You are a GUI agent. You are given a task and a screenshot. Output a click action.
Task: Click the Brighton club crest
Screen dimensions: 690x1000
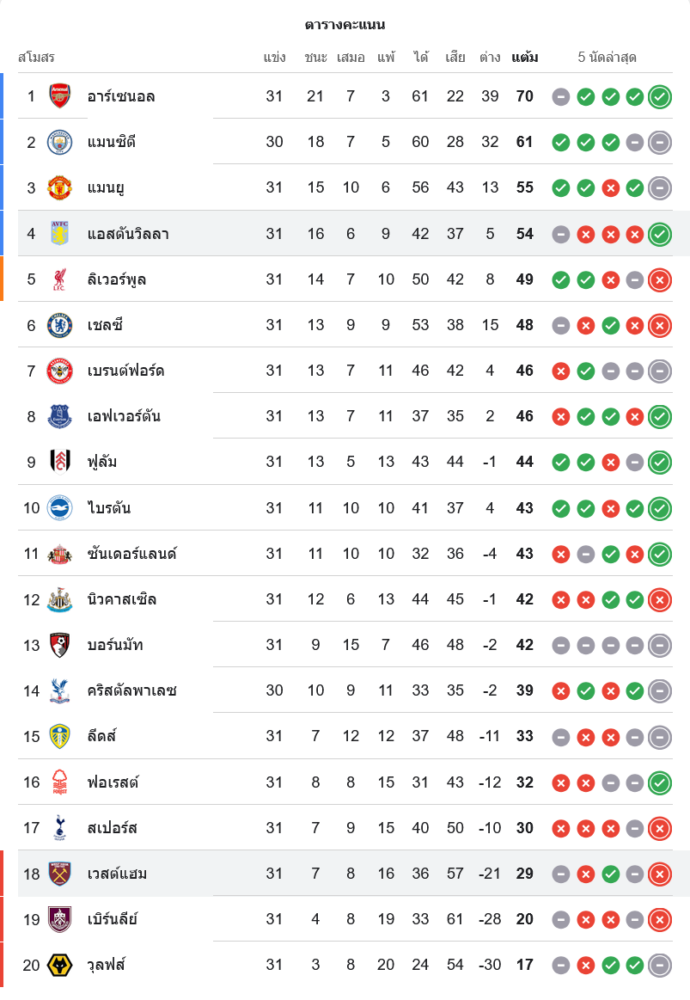click(60, 508)
